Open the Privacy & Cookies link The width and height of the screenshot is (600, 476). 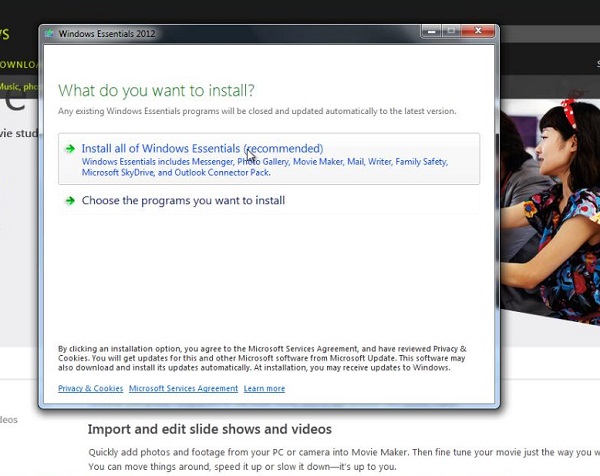point(90,388)
